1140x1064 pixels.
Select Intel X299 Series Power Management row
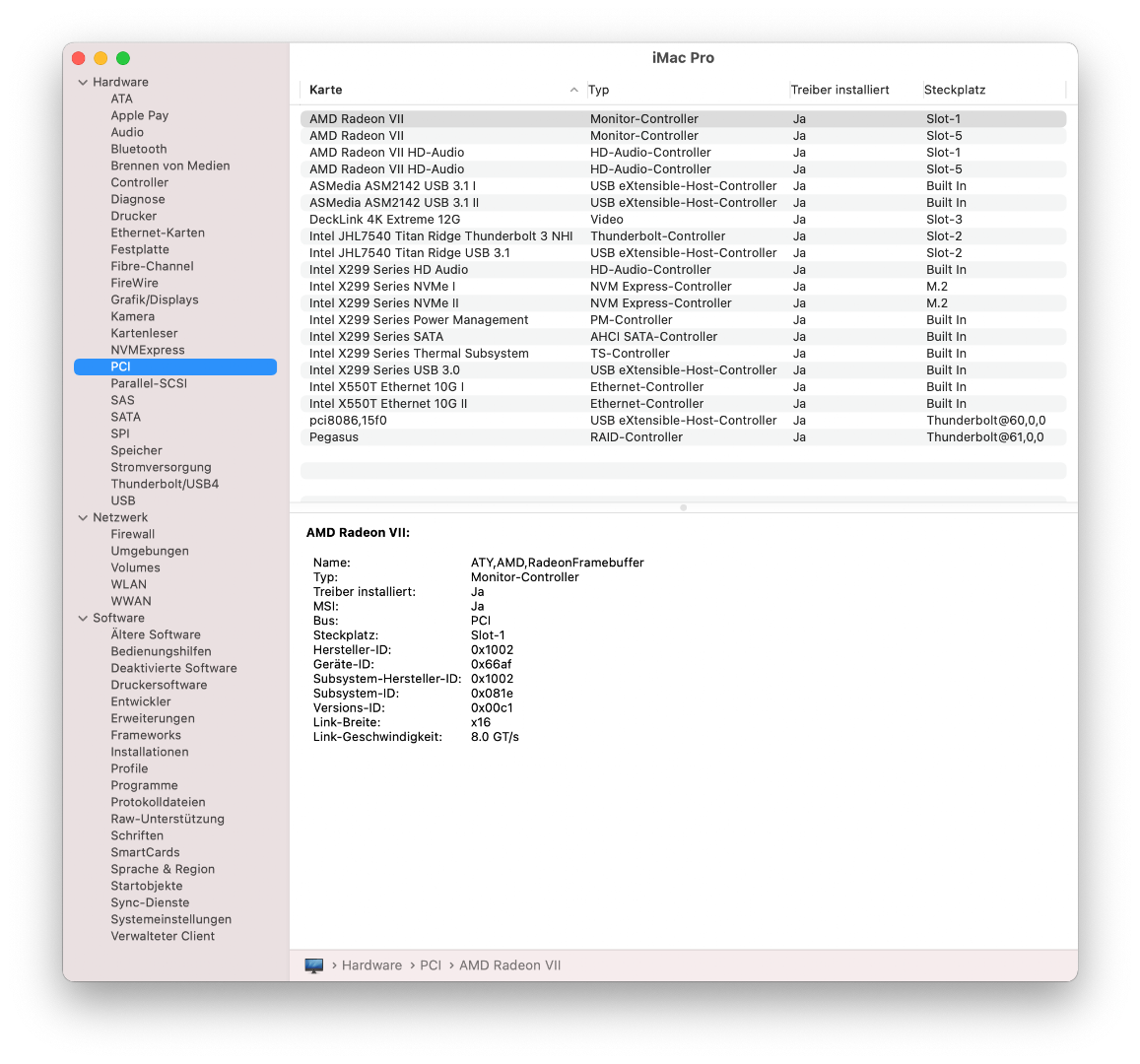[x=683, y=320]
